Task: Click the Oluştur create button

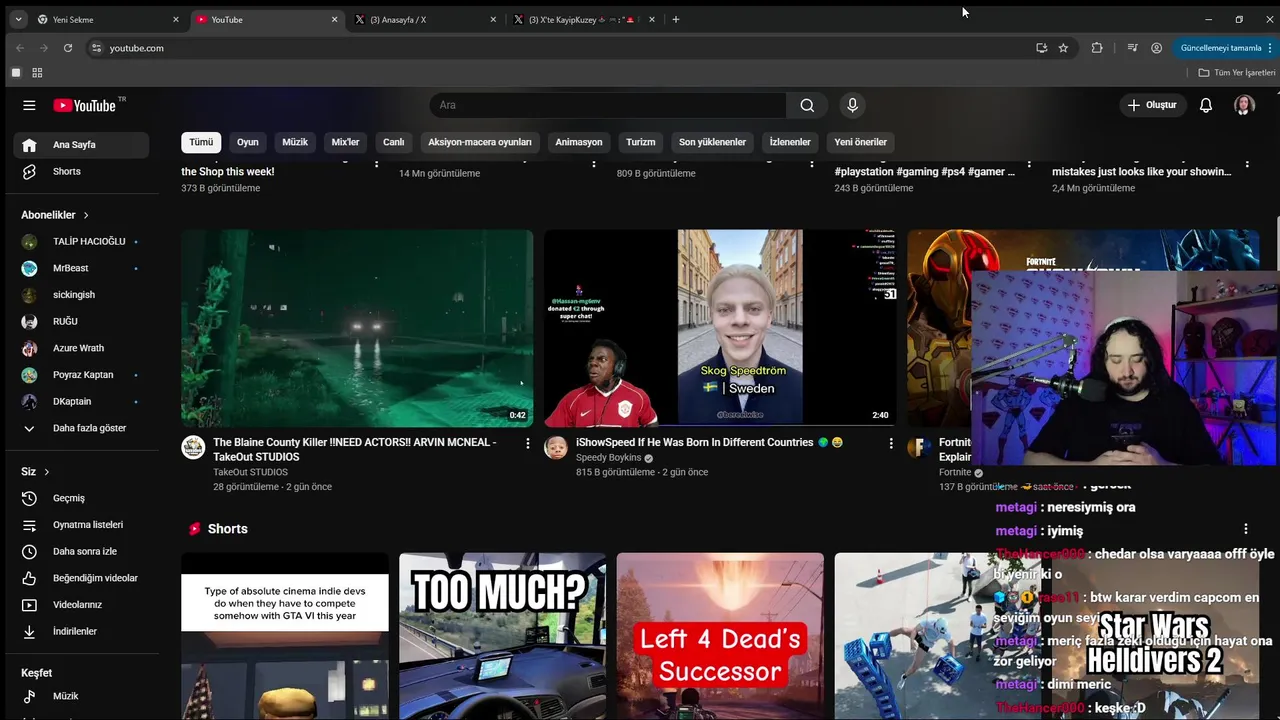Action: click(1152, 105)
